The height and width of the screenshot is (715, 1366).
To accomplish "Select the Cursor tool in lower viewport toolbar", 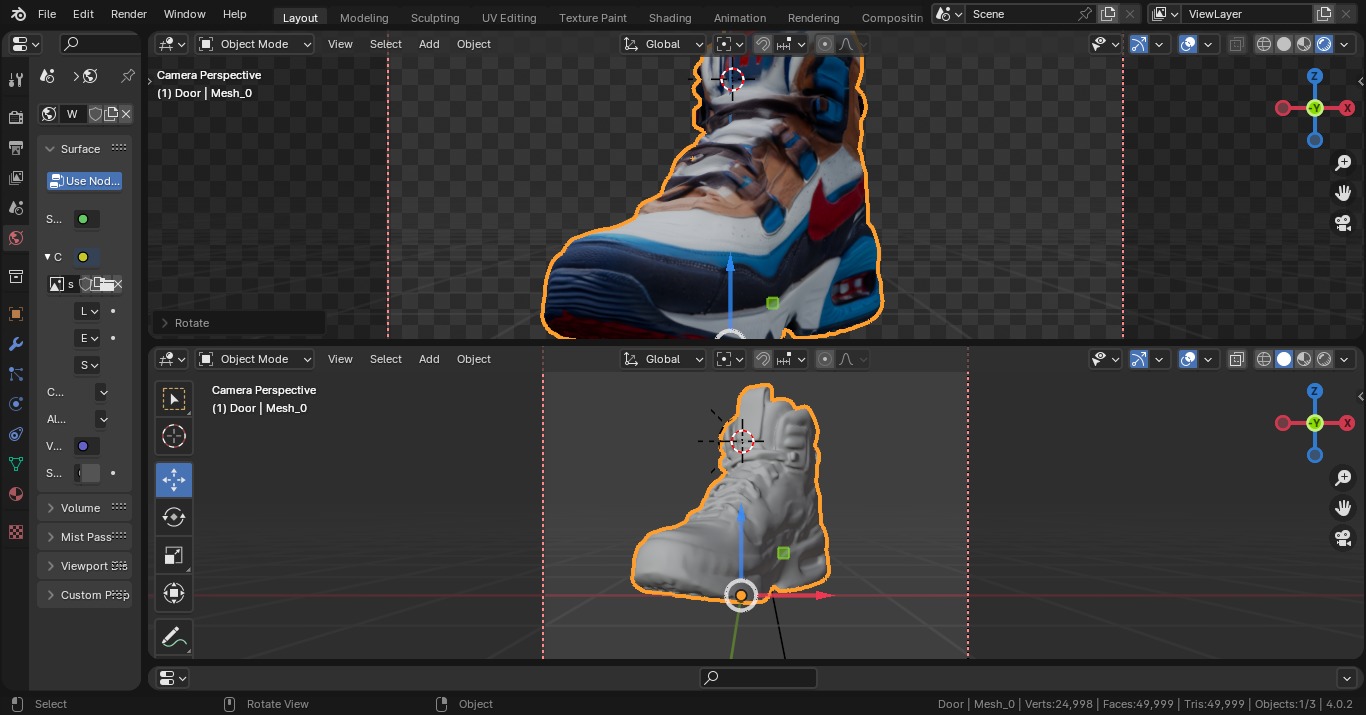I will (x=174, y=436).
